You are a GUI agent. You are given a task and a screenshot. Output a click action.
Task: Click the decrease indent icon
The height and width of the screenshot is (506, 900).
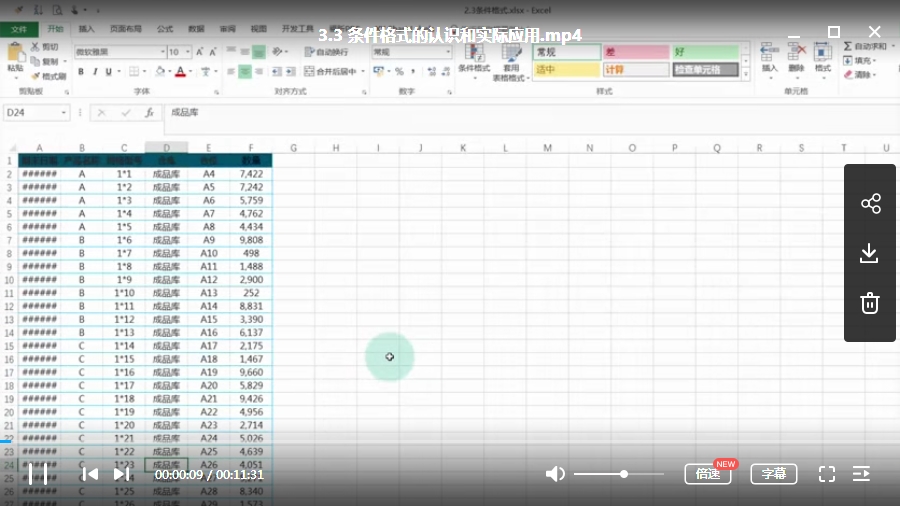(x=277, y=72)
